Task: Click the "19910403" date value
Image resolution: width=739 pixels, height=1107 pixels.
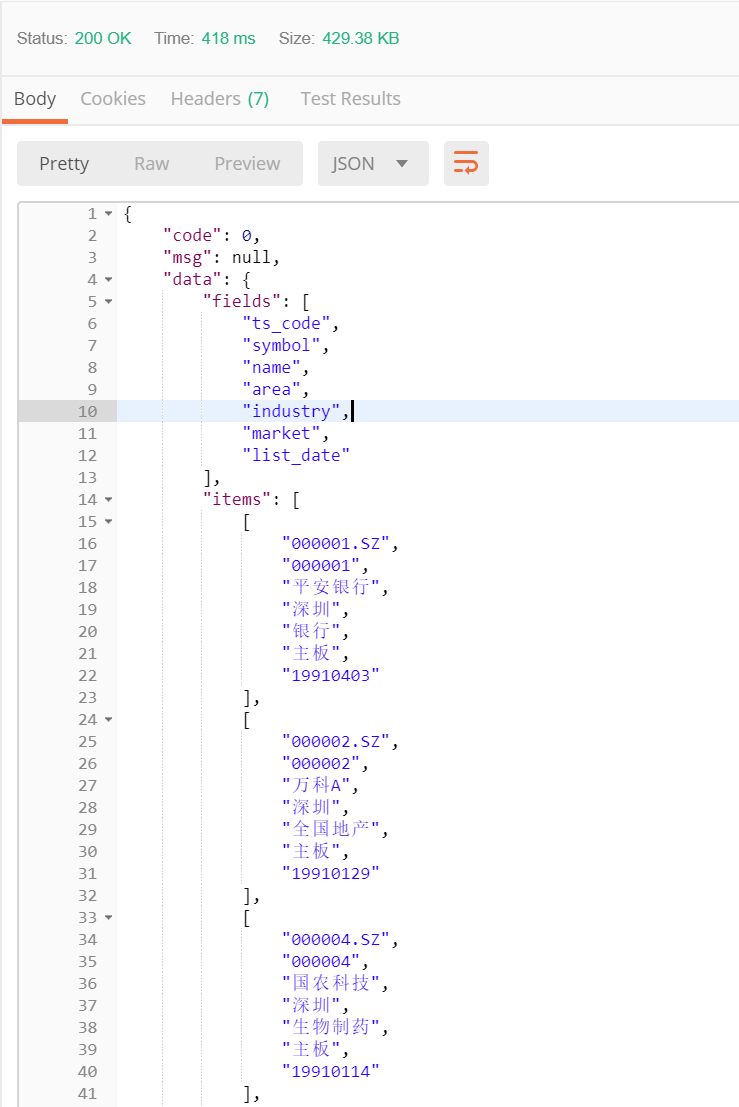Action: point(331,676)
